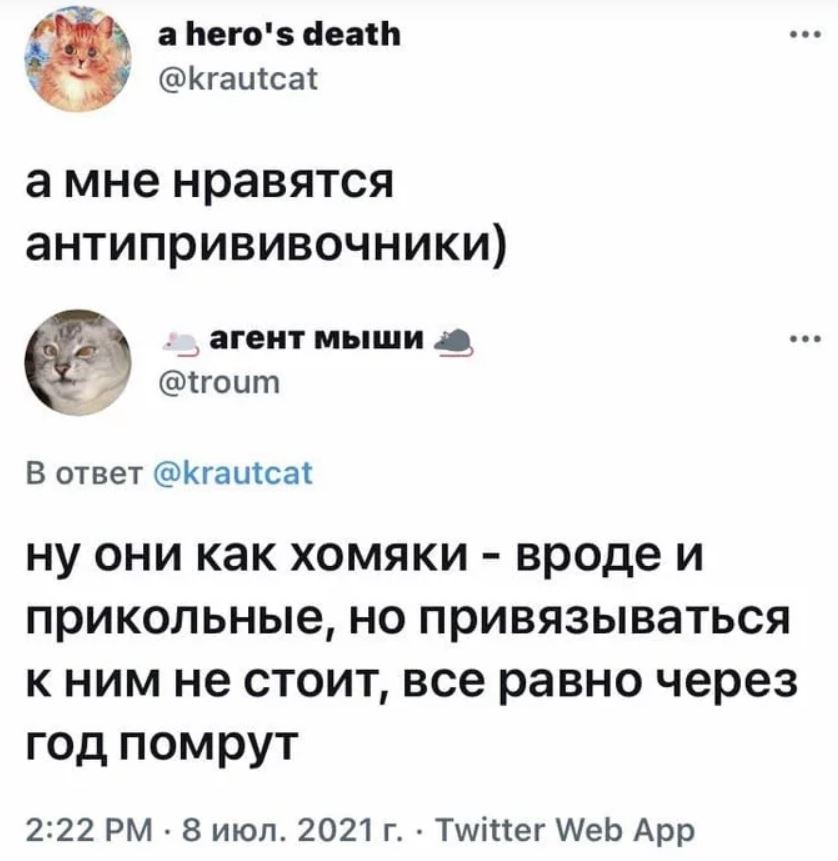Click the white mouse emoji
This screenshot has width=838, height=861.
[182, 342]
